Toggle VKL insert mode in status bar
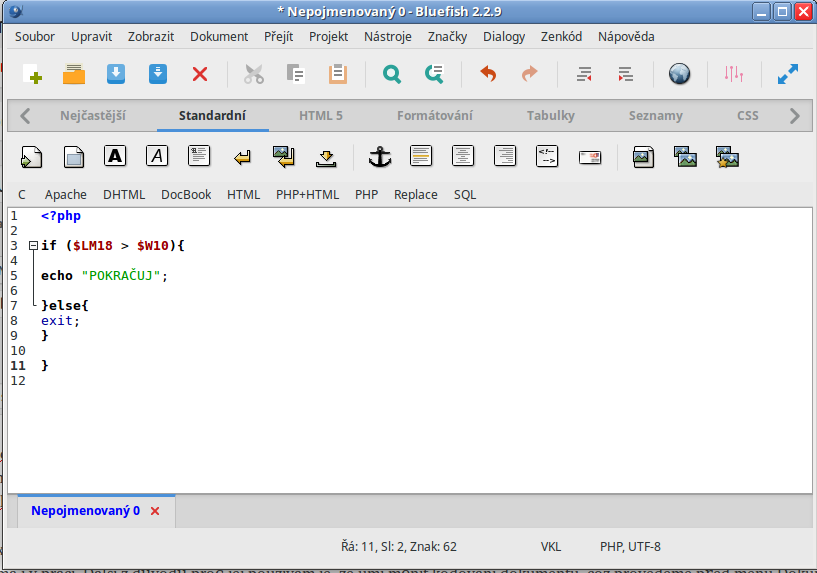 click(551, 546)
